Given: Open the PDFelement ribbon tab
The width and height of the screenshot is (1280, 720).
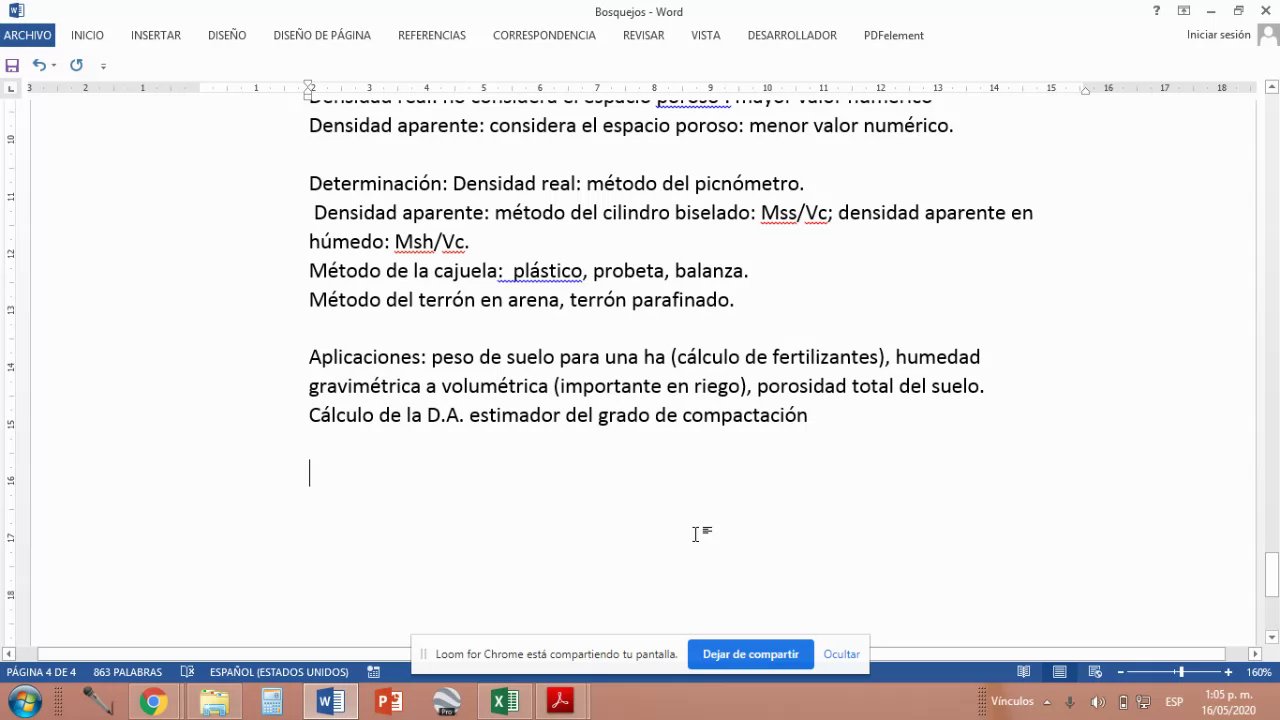Looking at the screenshot, I should coord(893,35).
